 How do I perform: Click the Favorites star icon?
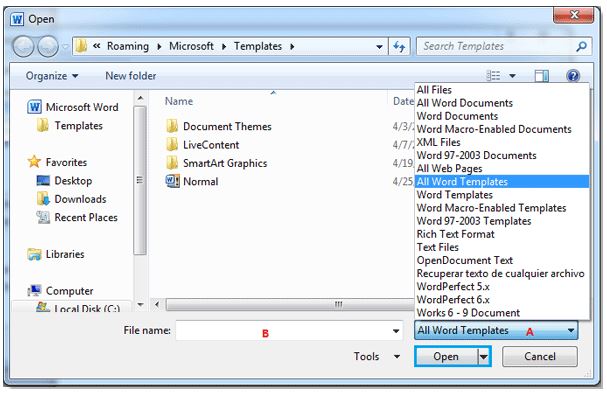34,162
